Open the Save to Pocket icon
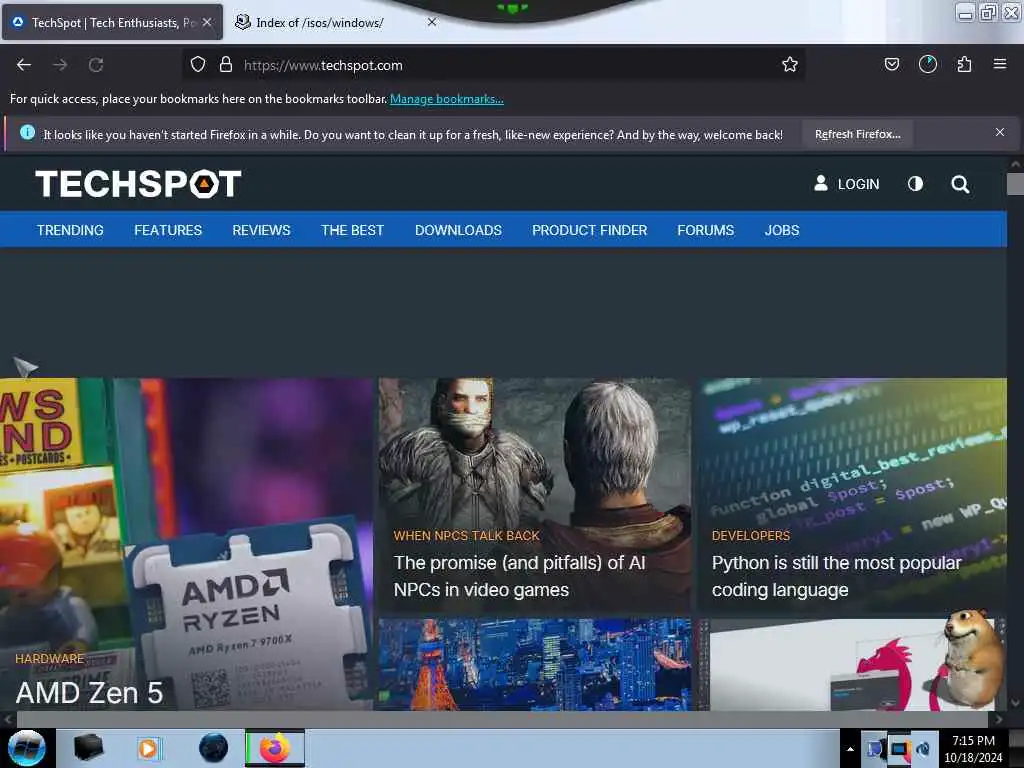This screenshot has width=1024, height=768. pyautogui.click(x=891, y=64)
